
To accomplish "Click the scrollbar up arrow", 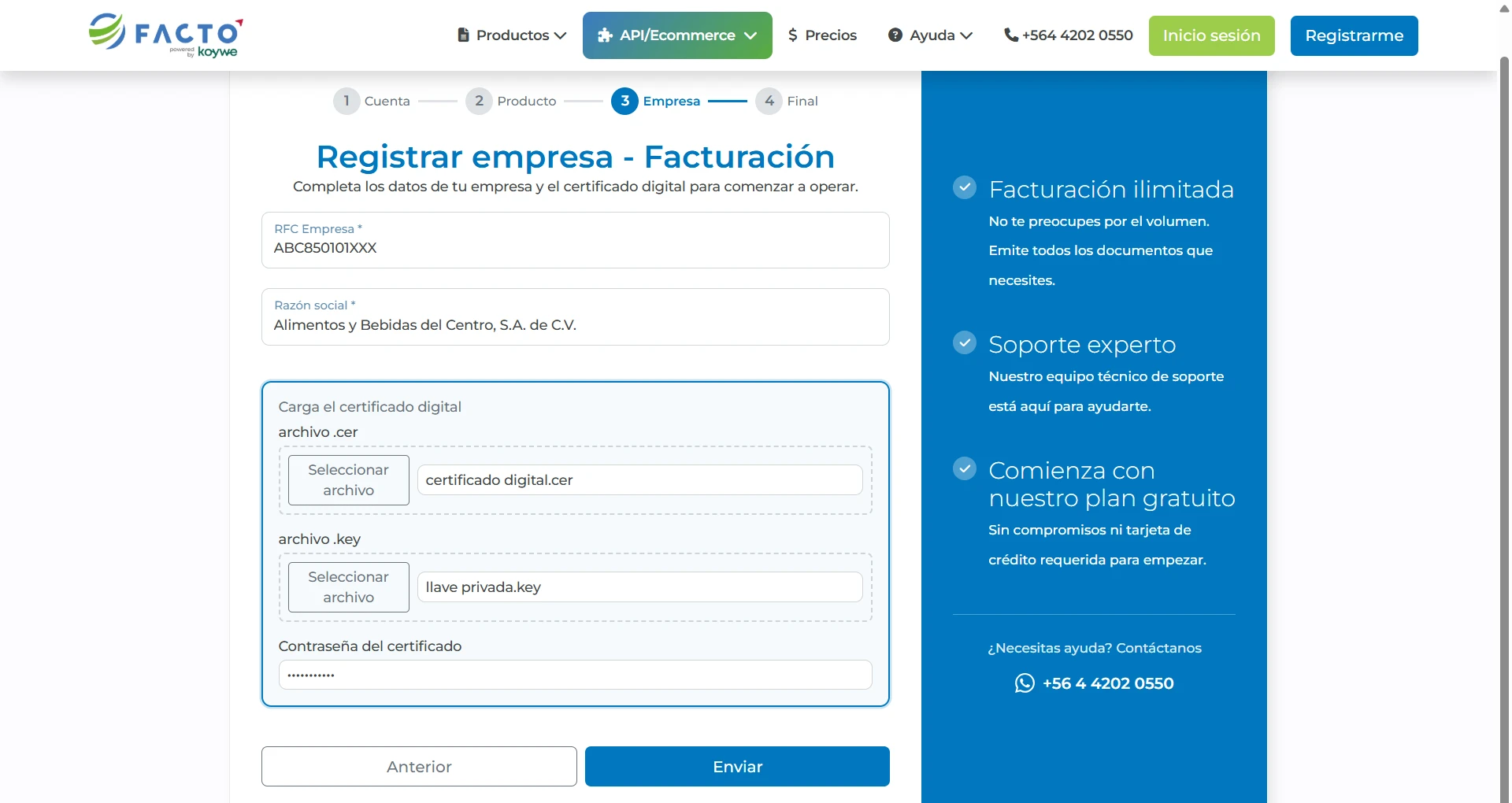I will (x=1504, y=8).
